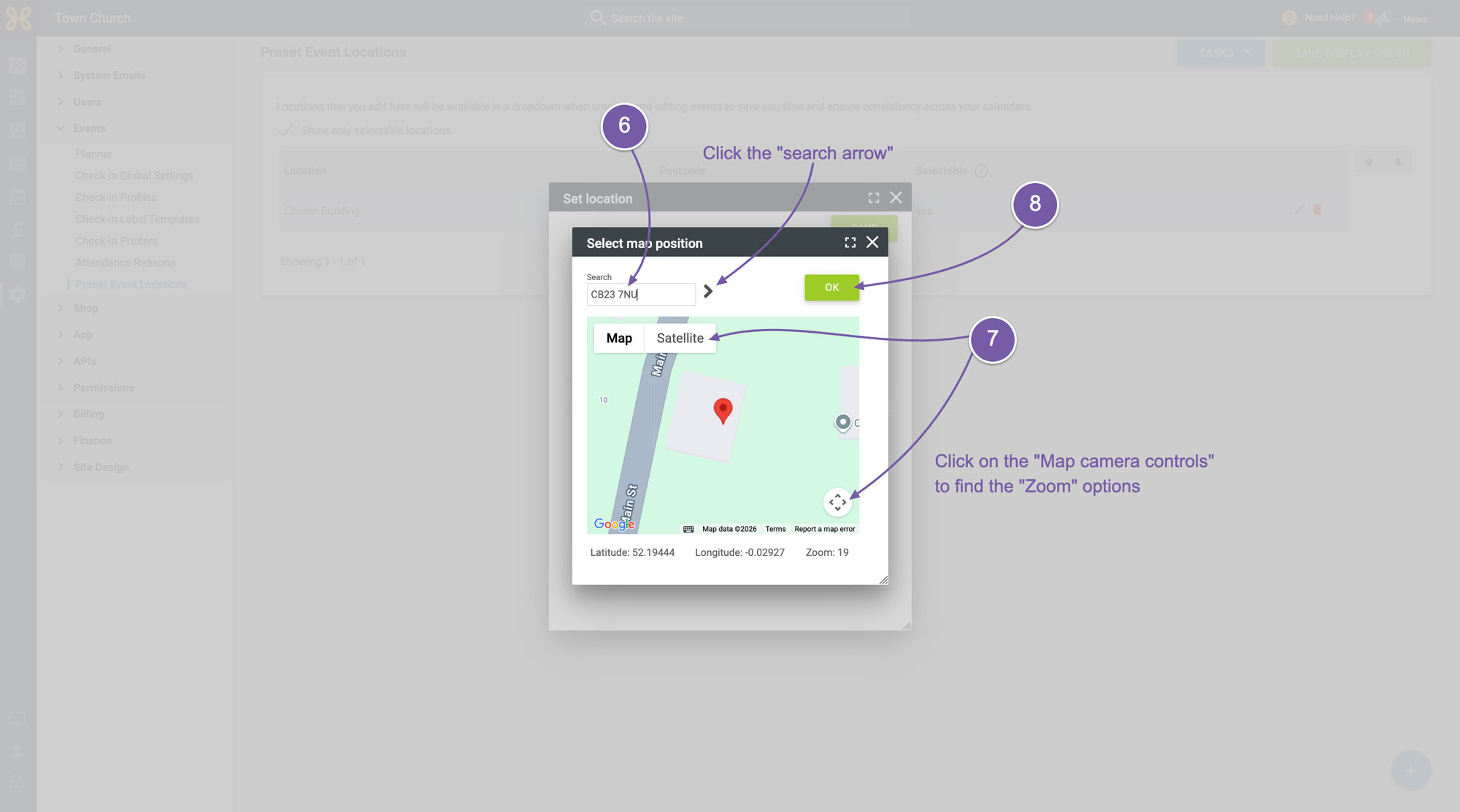Screen dimensions: 1460x812
Task: Open Check-in Global Settings menu item
Action: click(134, 176)
